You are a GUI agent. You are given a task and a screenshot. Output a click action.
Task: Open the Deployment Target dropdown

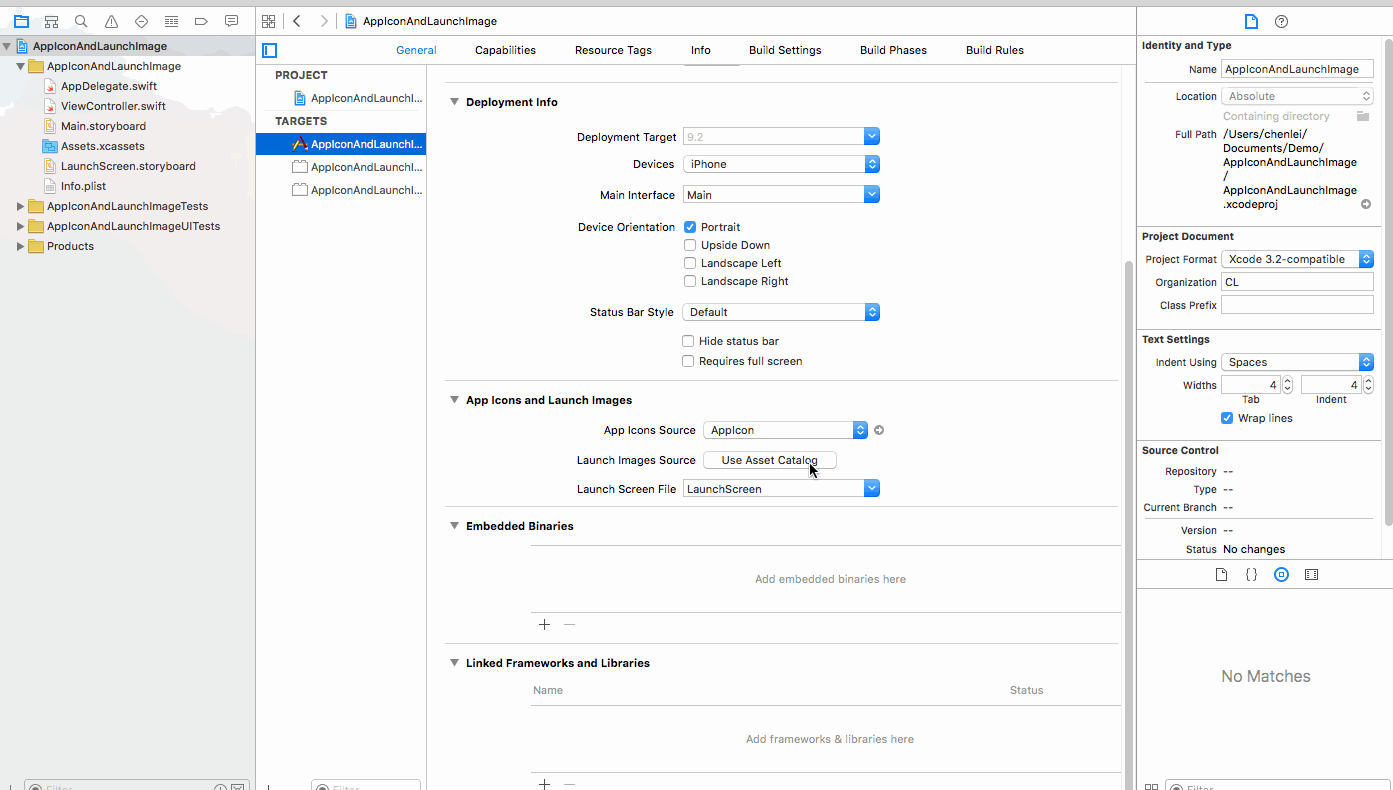tap(872, 136)
